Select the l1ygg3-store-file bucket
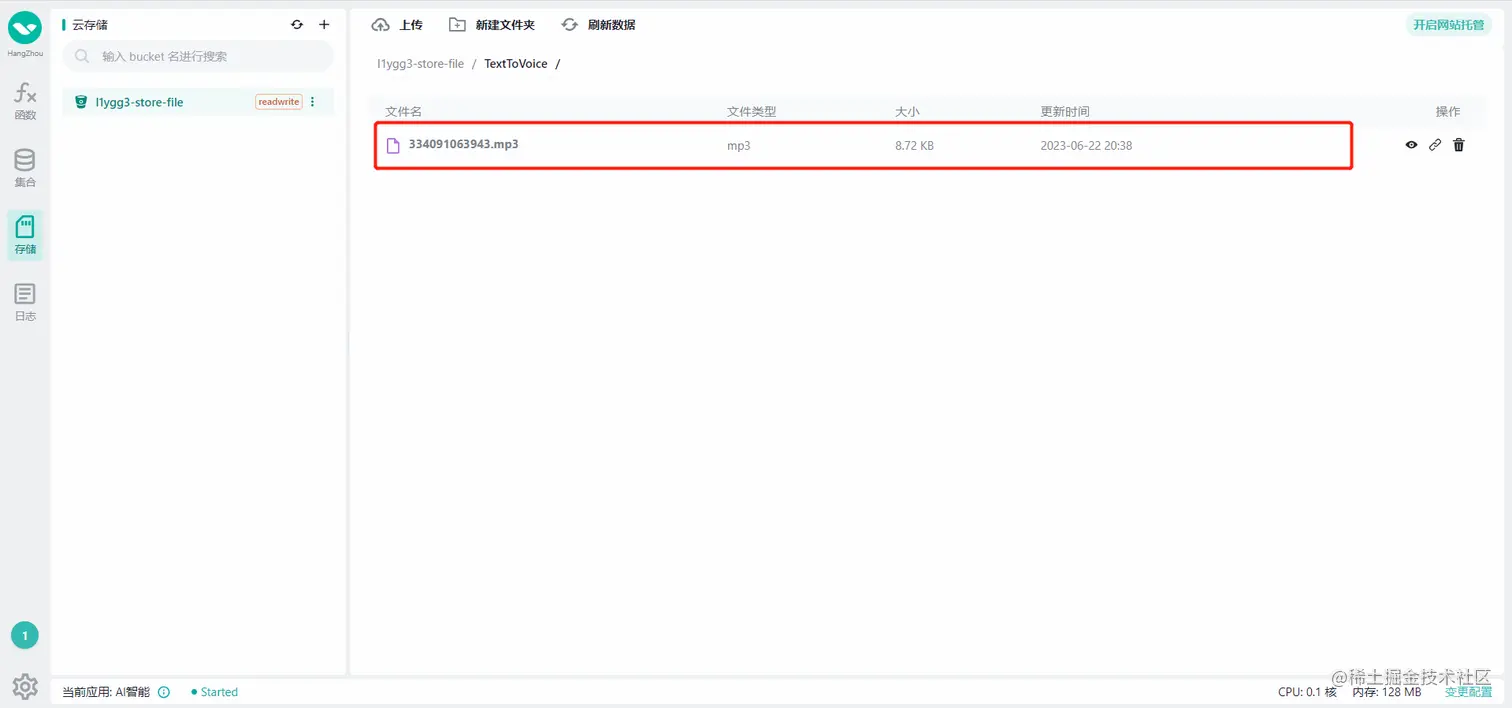 coord(198,102)
